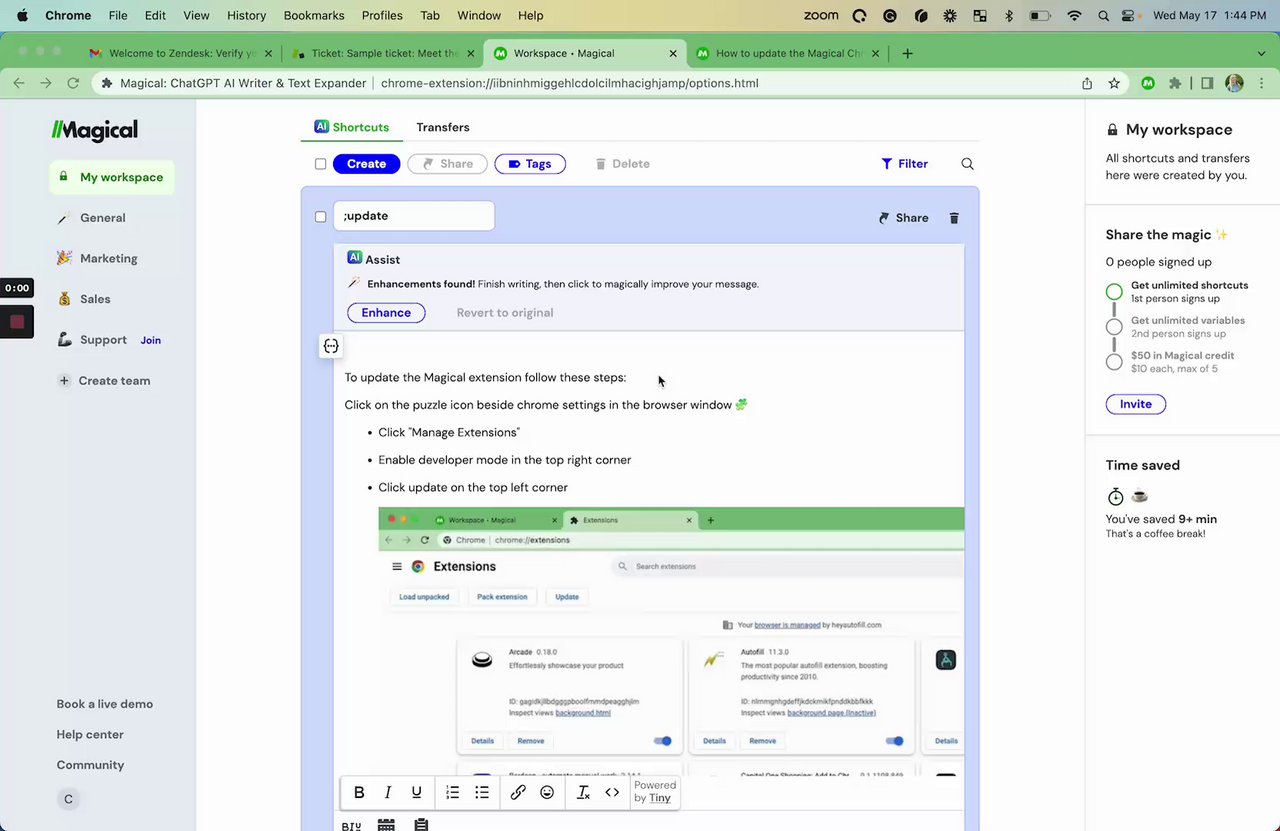Select the Shortcuts tab
This screenshot has height=831, width=1280.
click(x=351, y=127)
